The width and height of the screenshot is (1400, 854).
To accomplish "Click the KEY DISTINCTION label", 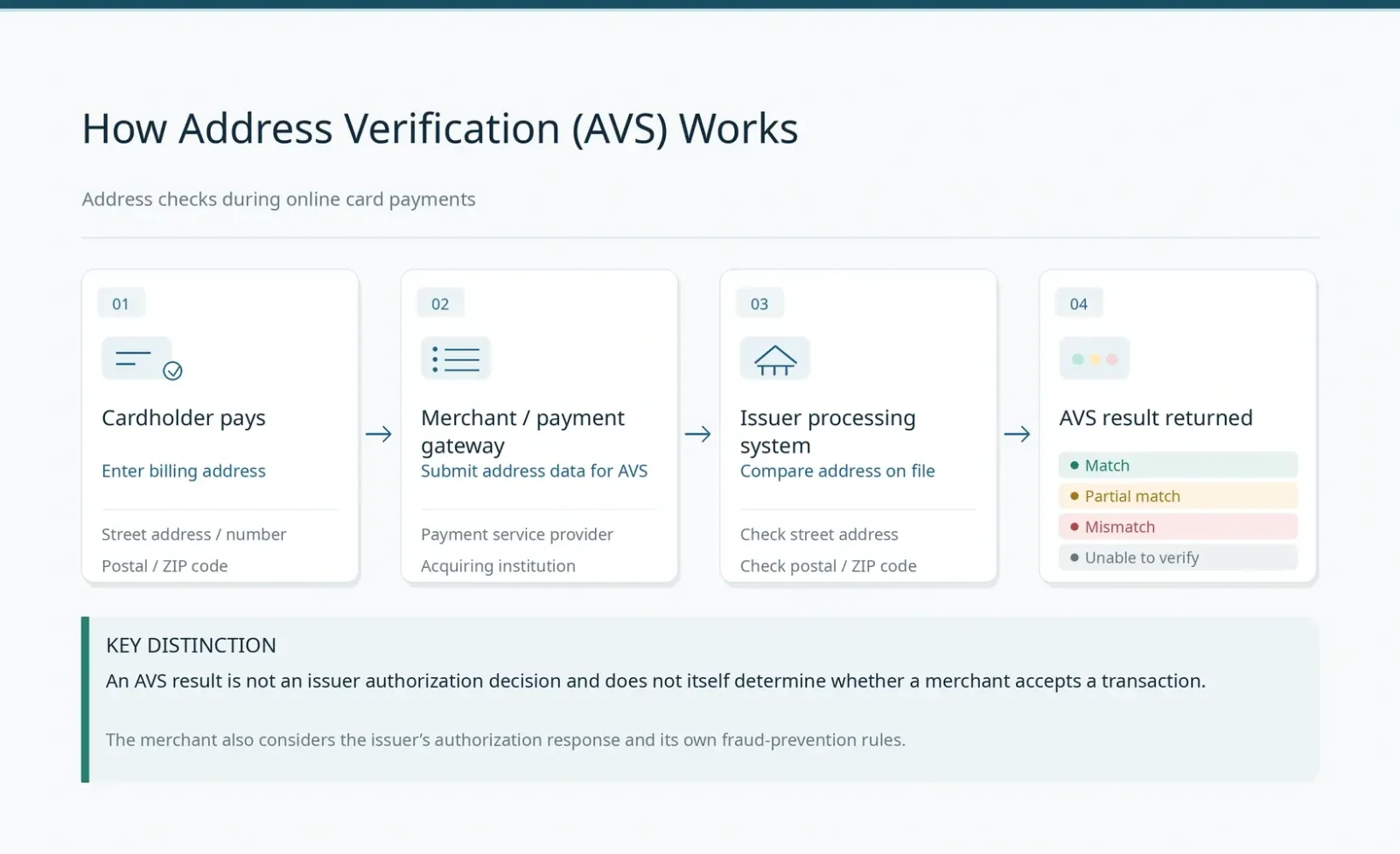I will (x=191, y=646).
